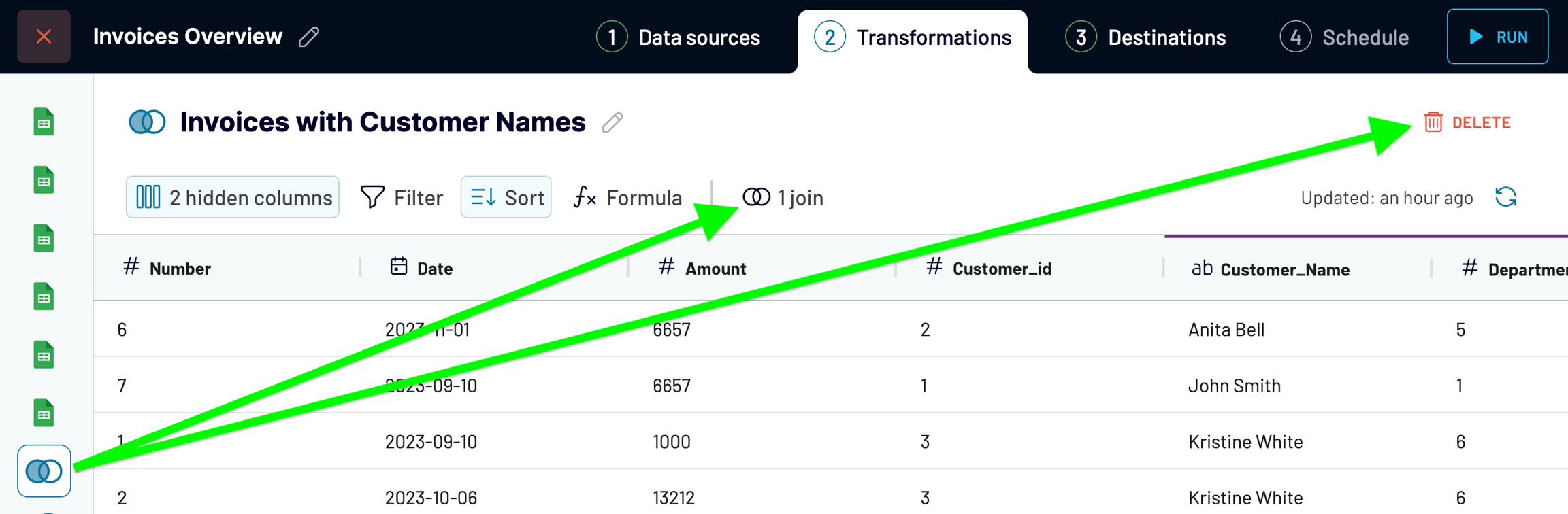Viewport: 1568px width, 514px height.
Task: Select the join transformation sidebar icon
Action: tap(44, 470)
